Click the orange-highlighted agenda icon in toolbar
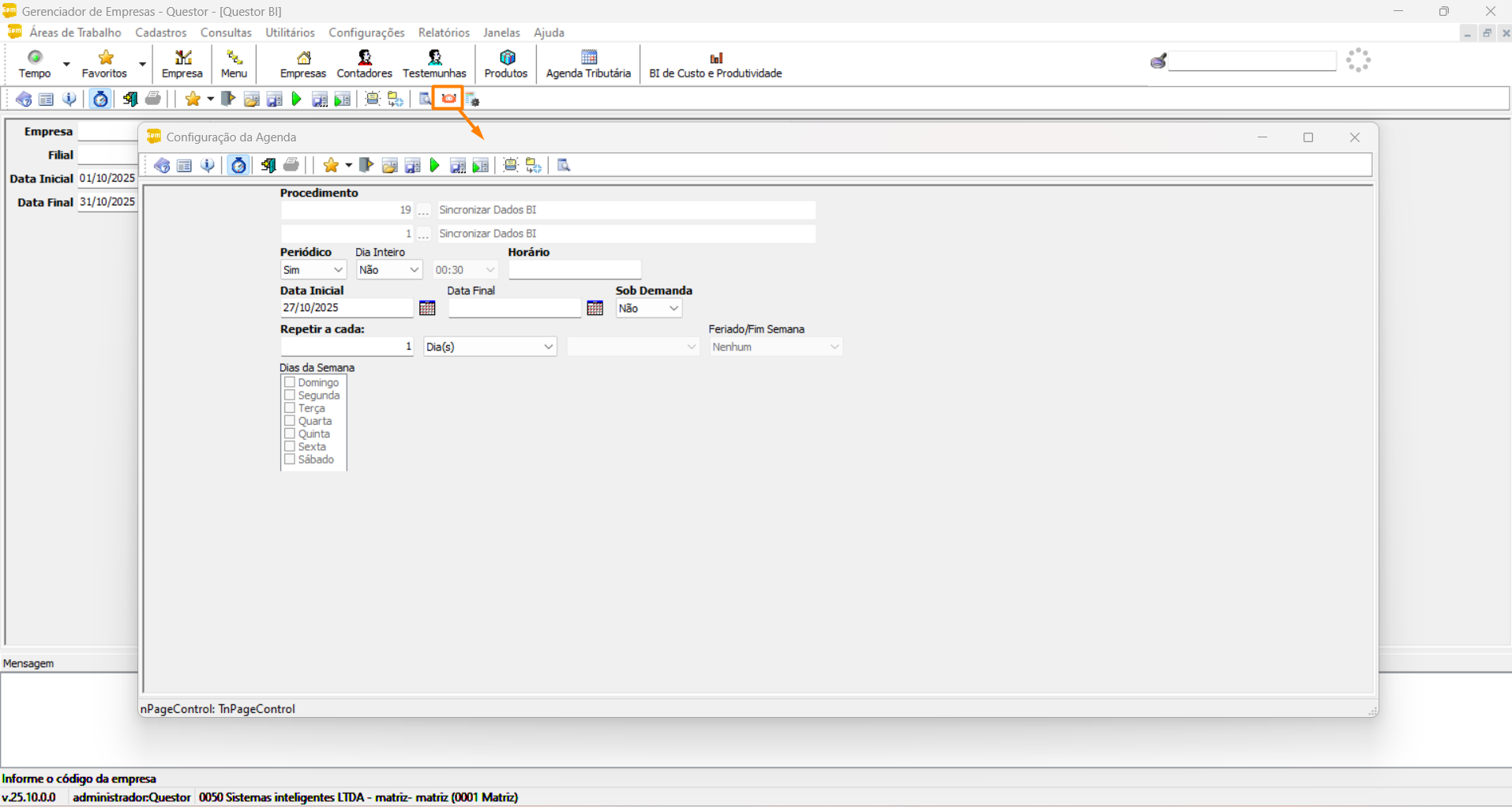Viewport: 1512px width, 807px height. pyautogui.click(x=448, y=99)
